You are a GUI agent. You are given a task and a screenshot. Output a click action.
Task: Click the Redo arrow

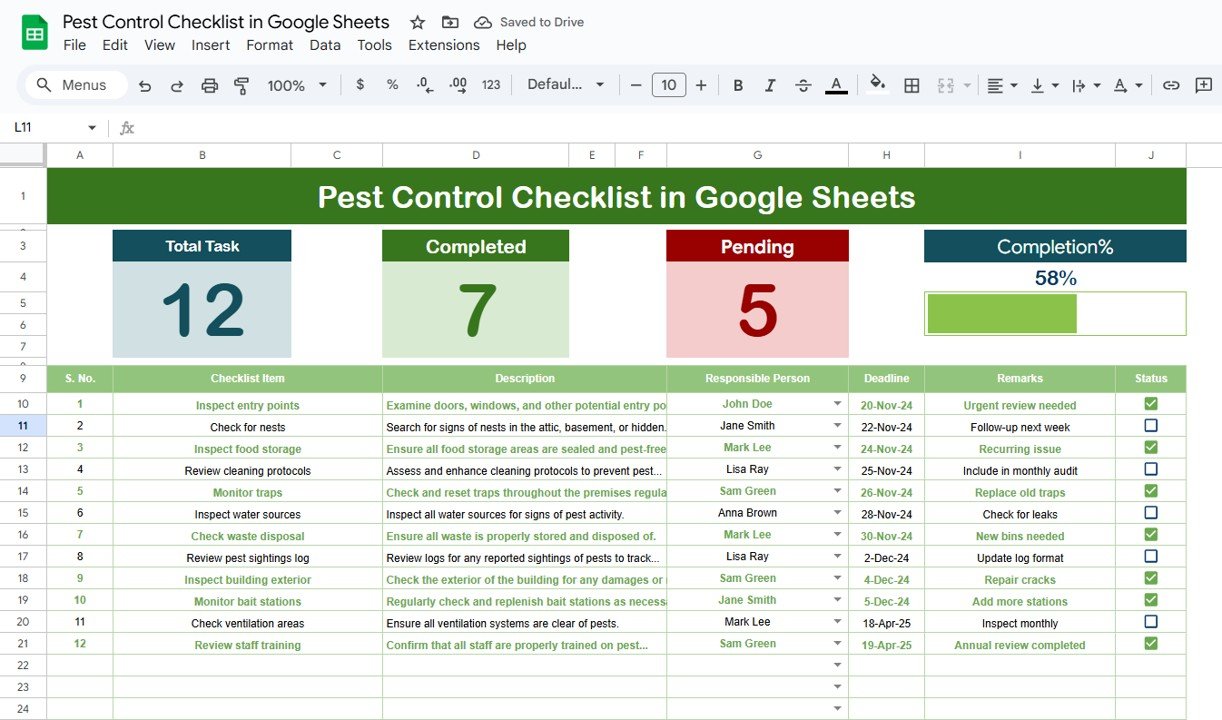click(177, 86)
